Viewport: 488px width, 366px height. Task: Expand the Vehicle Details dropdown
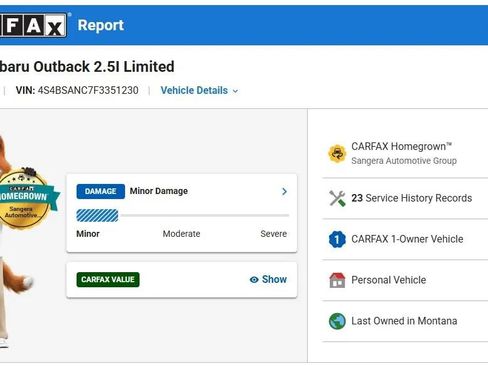pyautogui.click(x=199, y=90)
